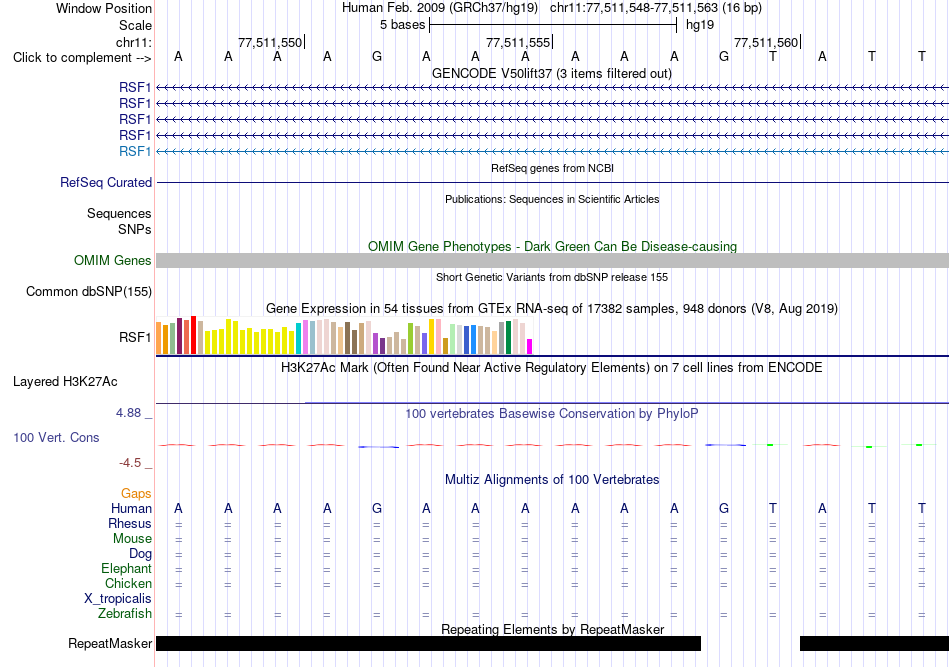This screenshot has height=667, width=950.
Task: Click ruler position marker 77,511,555
Action: tap(519, 42)
